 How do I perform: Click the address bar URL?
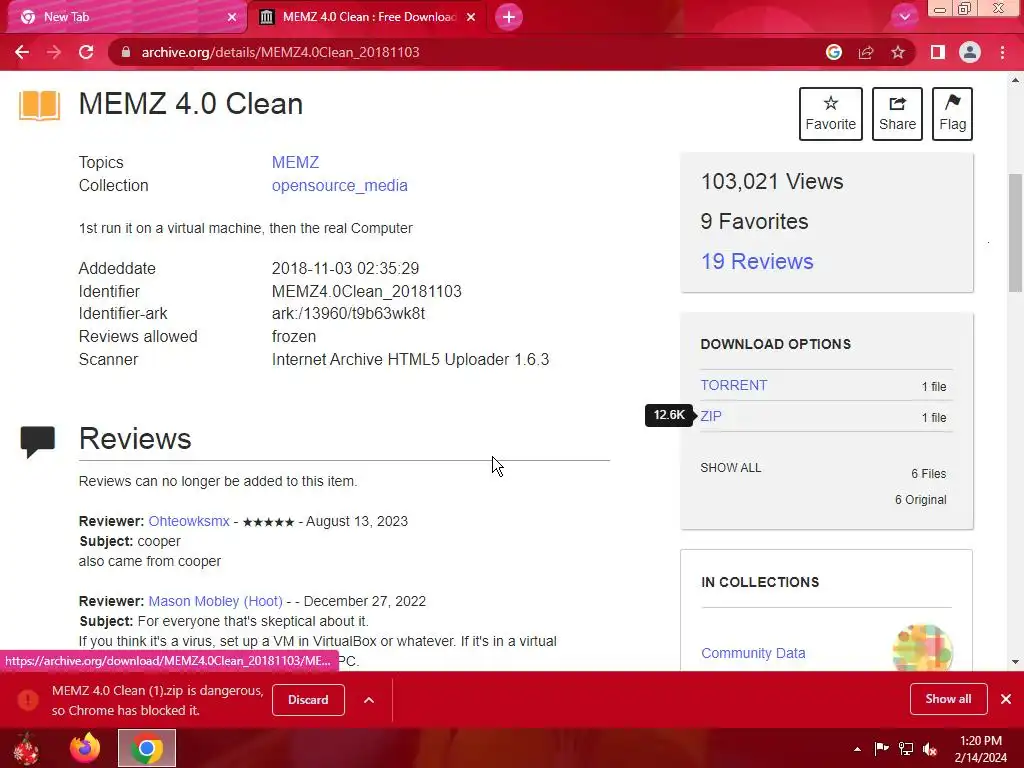coord(280,52)
